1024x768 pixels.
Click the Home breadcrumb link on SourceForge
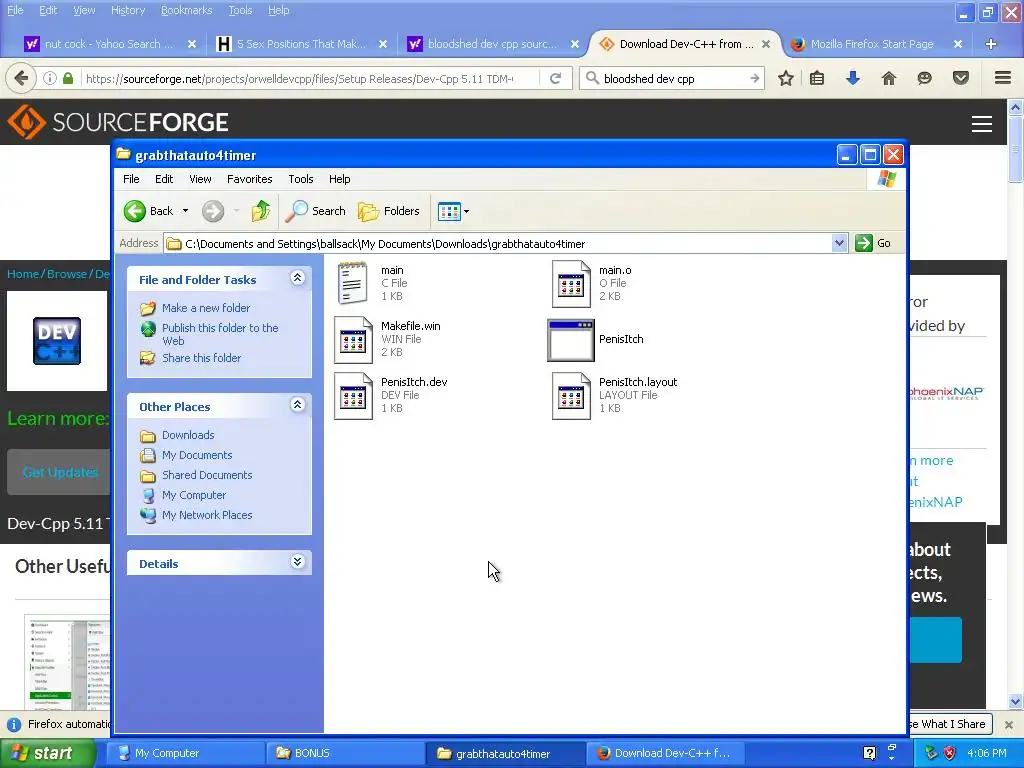(x=23, y=274)
